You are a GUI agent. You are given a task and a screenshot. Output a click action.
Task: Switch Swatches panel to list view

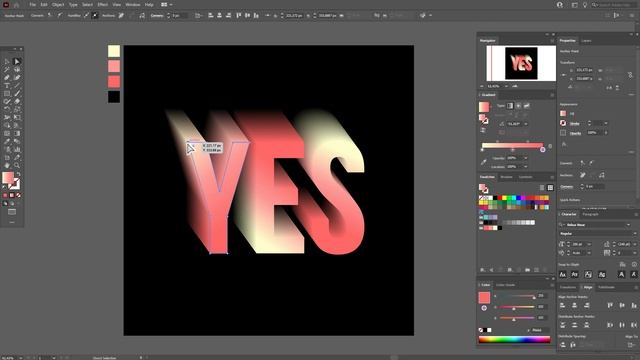[x=542, y=188]
